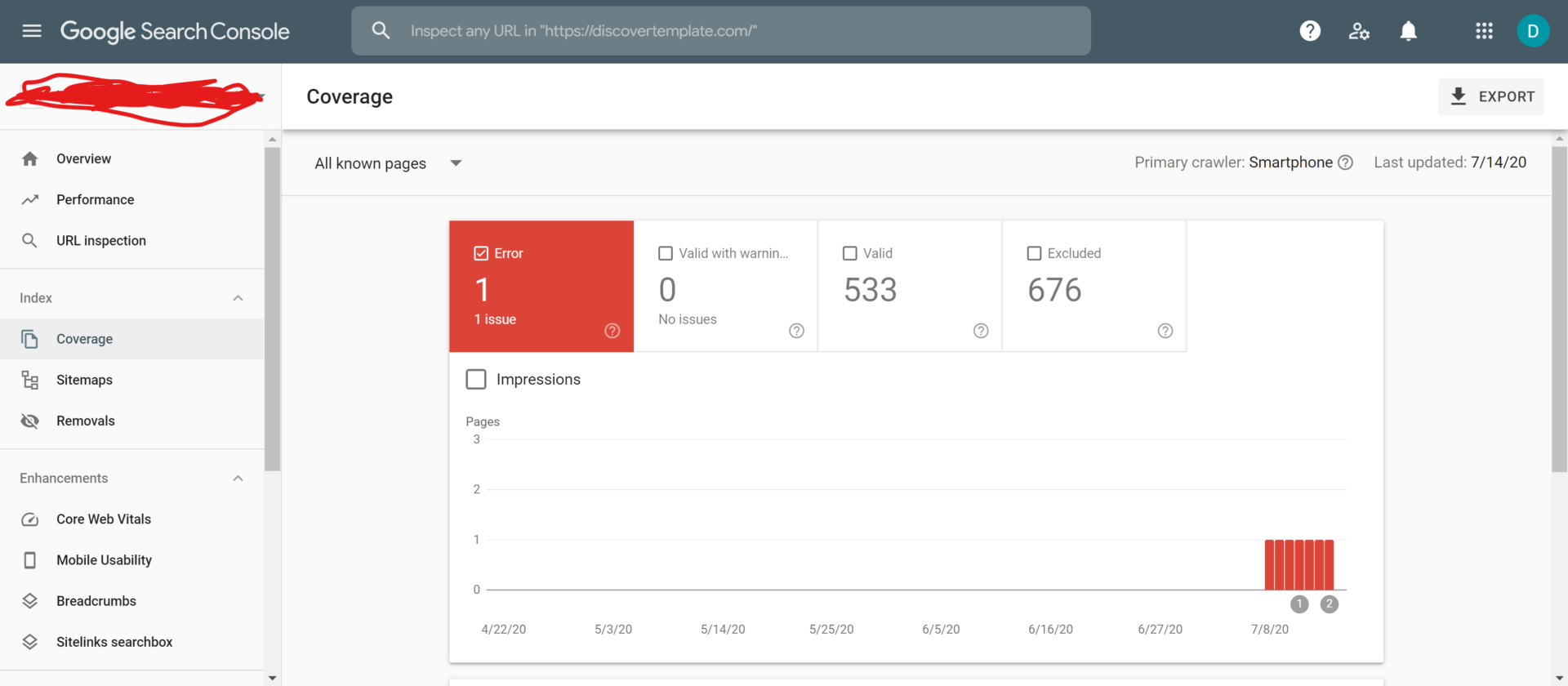The height and width of the screenshot is (686, 1568).
Task: Click the Removals hidden-eye icon
Action: pos(30,421)
